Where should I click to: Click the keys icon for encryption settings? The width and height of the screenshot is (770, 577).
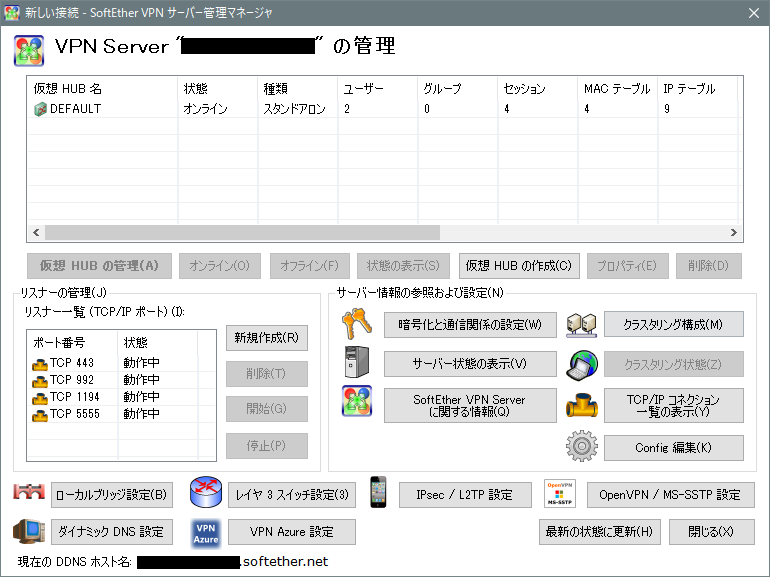[357, 324]
